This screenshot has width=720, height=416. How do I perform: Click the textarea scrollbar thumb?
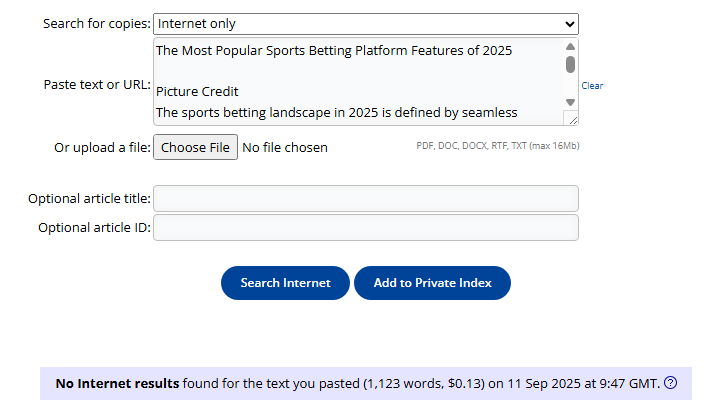(570, 64)
